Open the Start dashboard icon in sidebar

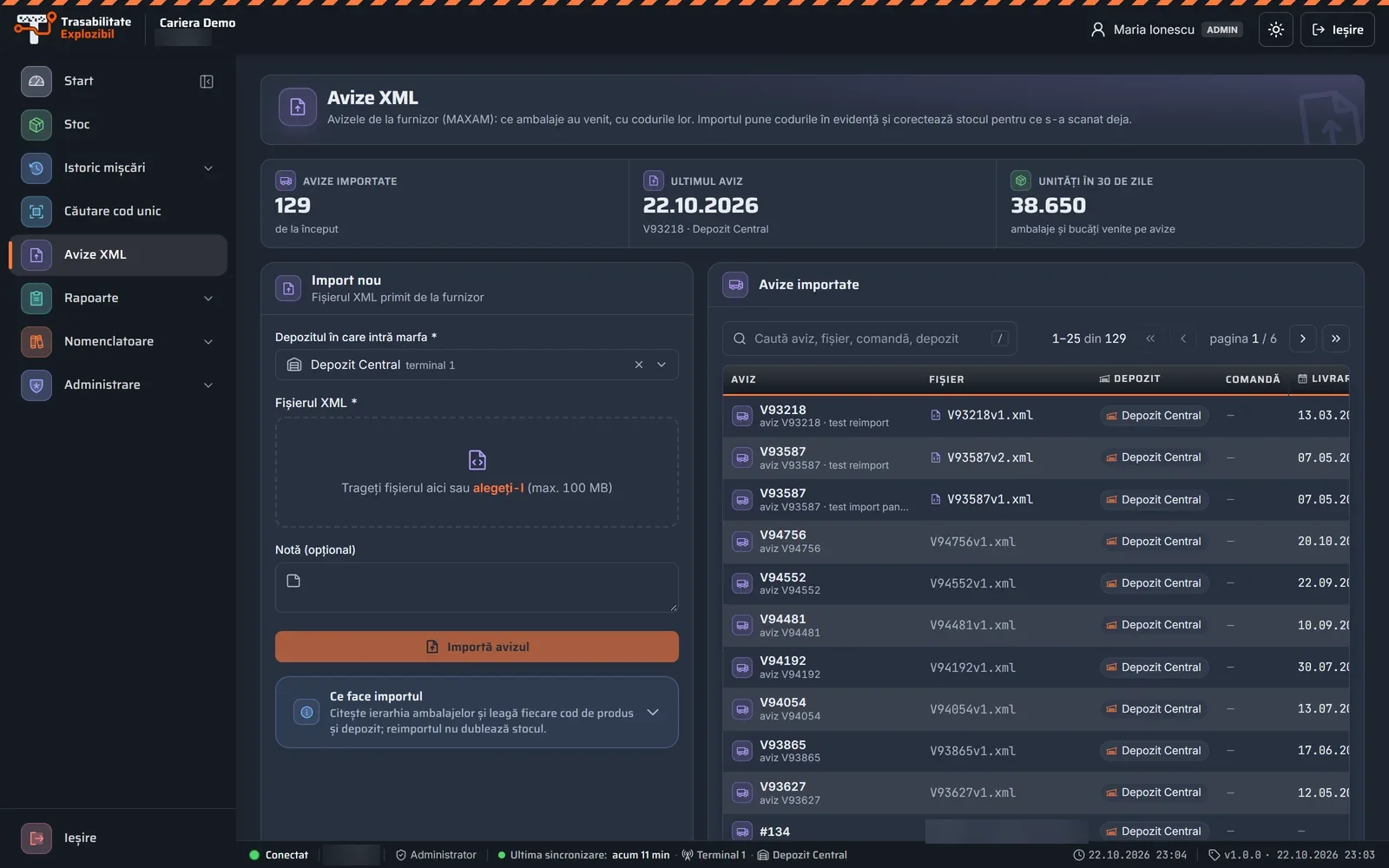(36, 81)
